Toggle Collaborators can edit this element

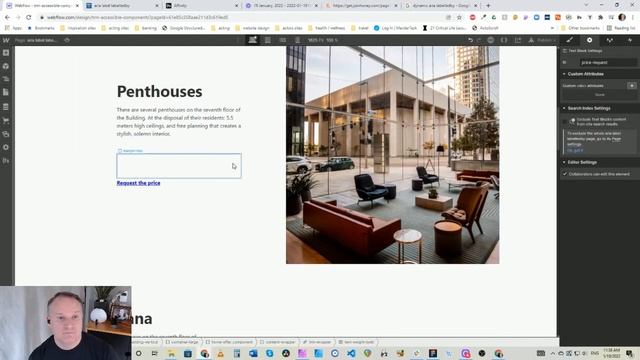pyautogui.click(x=565, y=174)
